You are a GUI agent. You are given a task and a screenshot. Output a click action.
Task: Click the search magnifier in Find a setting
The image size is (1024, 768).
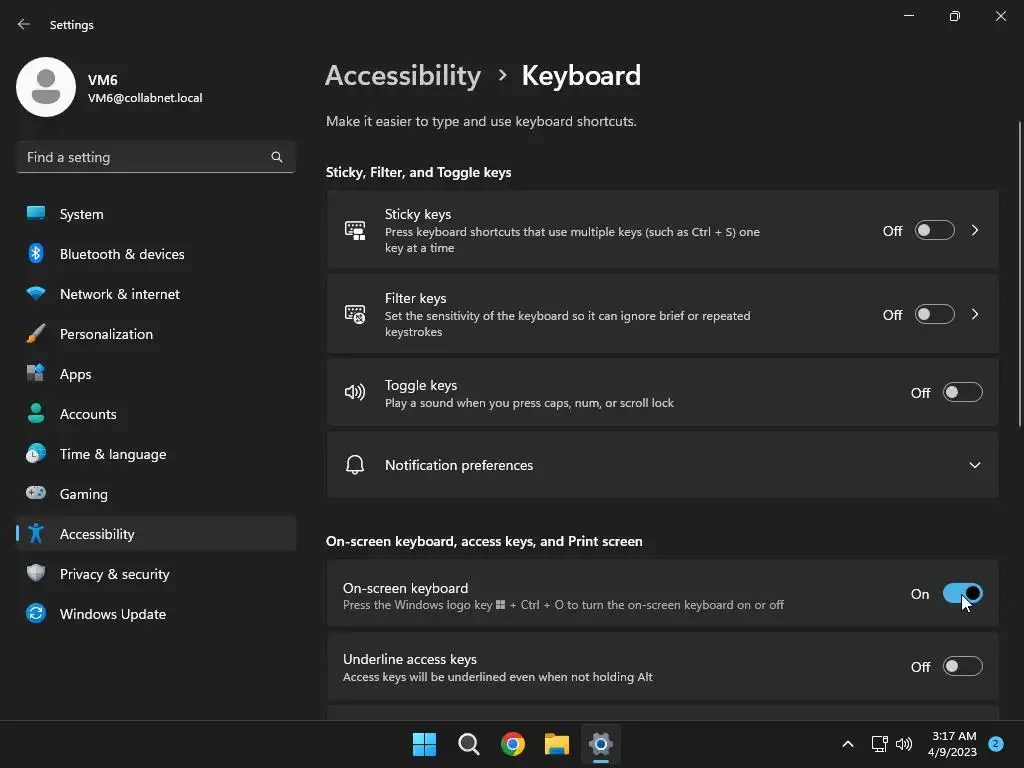[277, 157]
